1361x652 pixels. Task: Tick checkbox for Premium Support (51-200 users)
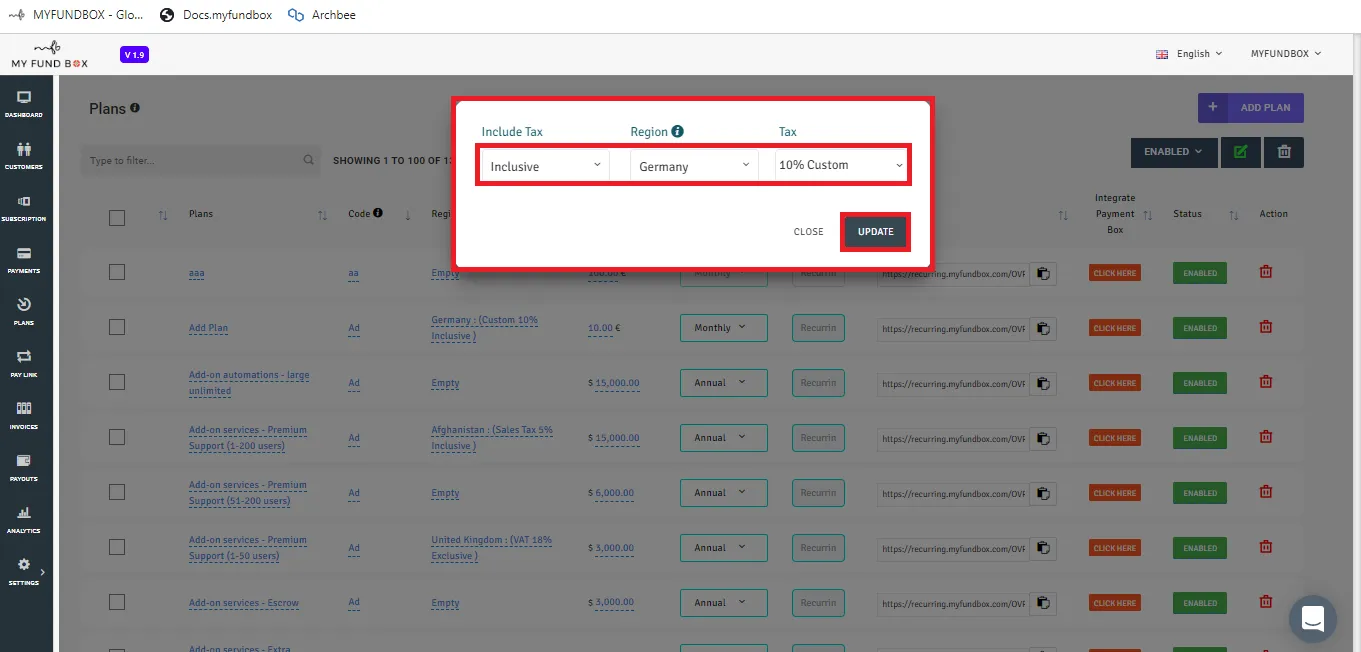117,492
